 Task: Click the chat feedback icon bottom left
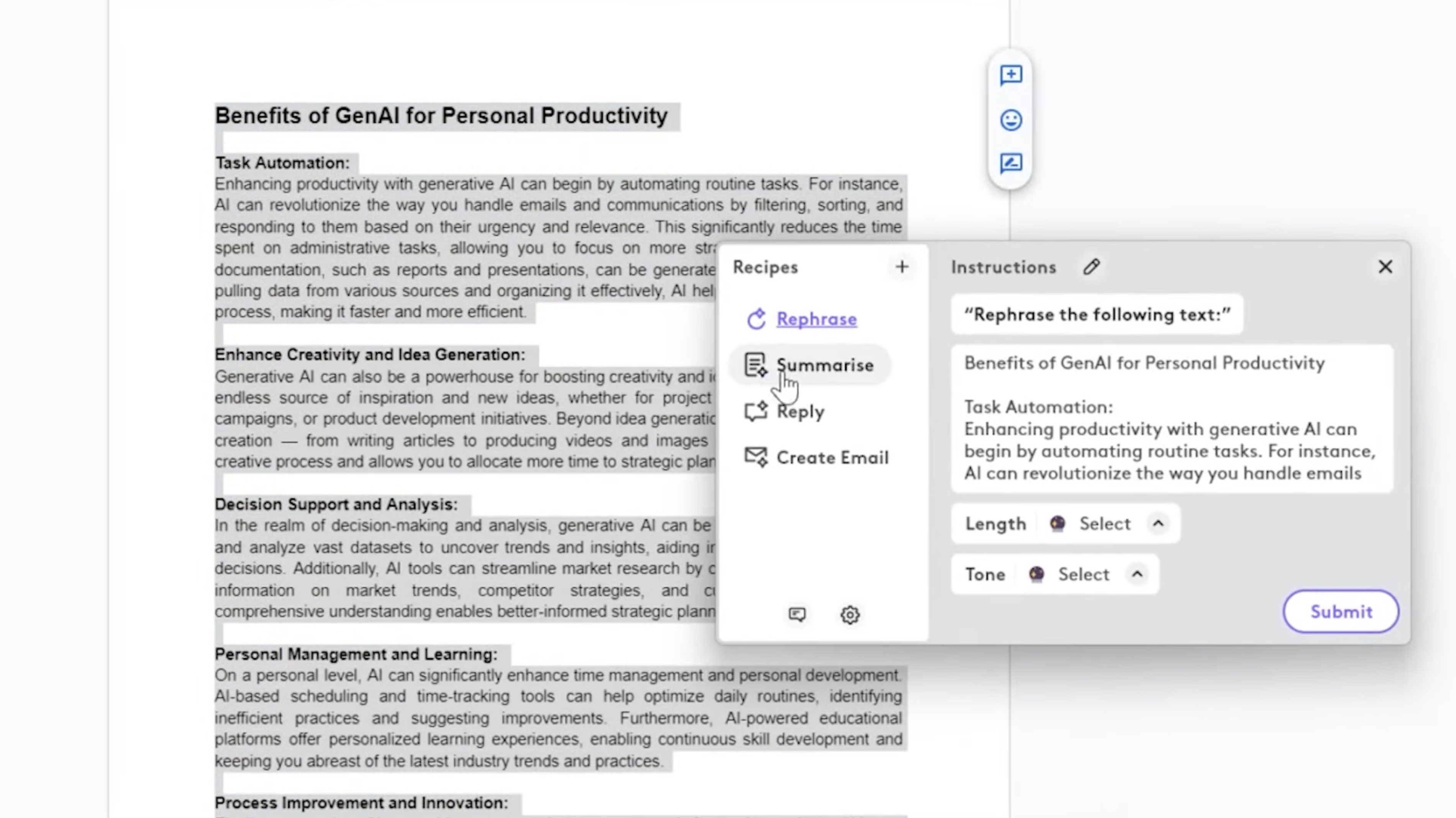click(797, 614)
